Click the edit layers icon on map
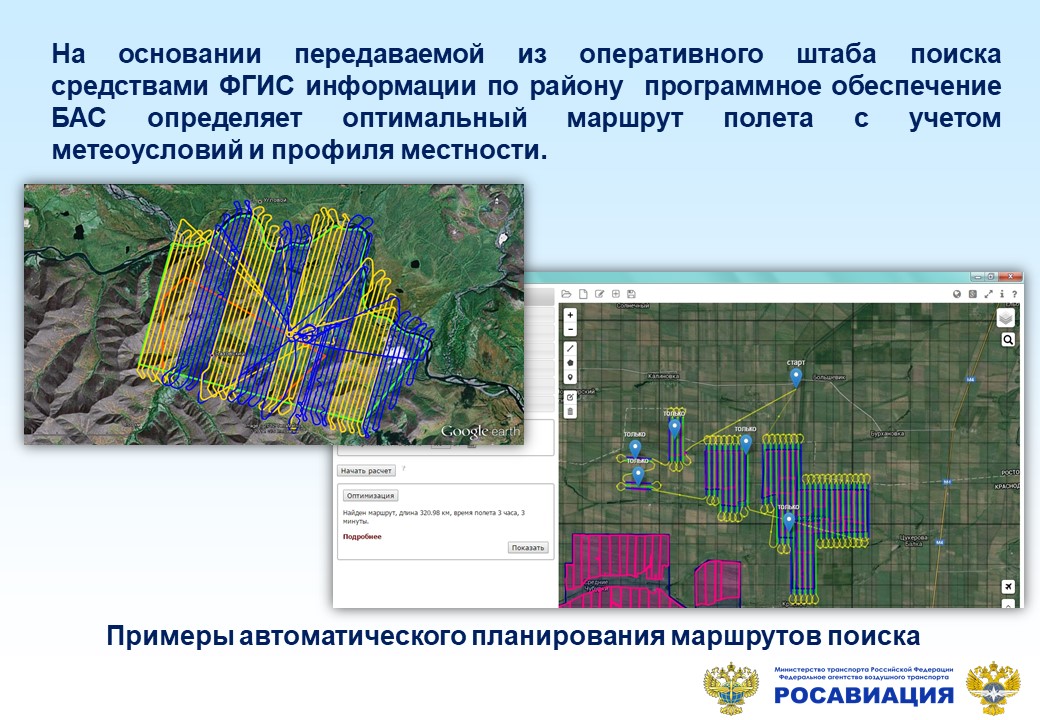The image size is (1040, 720). tap(570, 396)
